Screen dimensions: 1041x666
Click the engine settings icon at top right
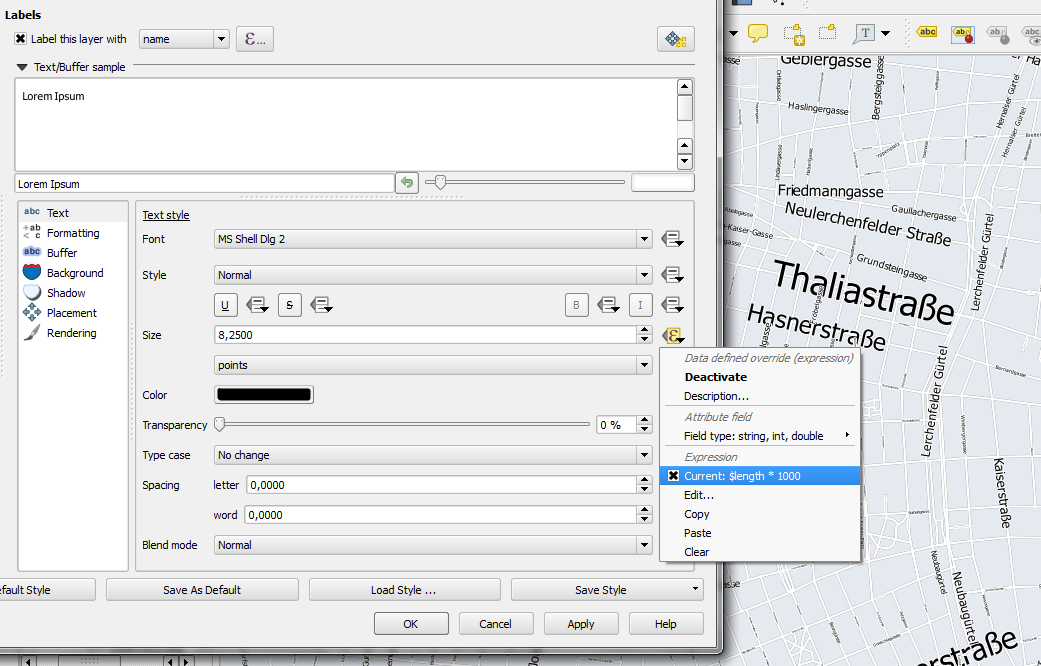(675, 39)
